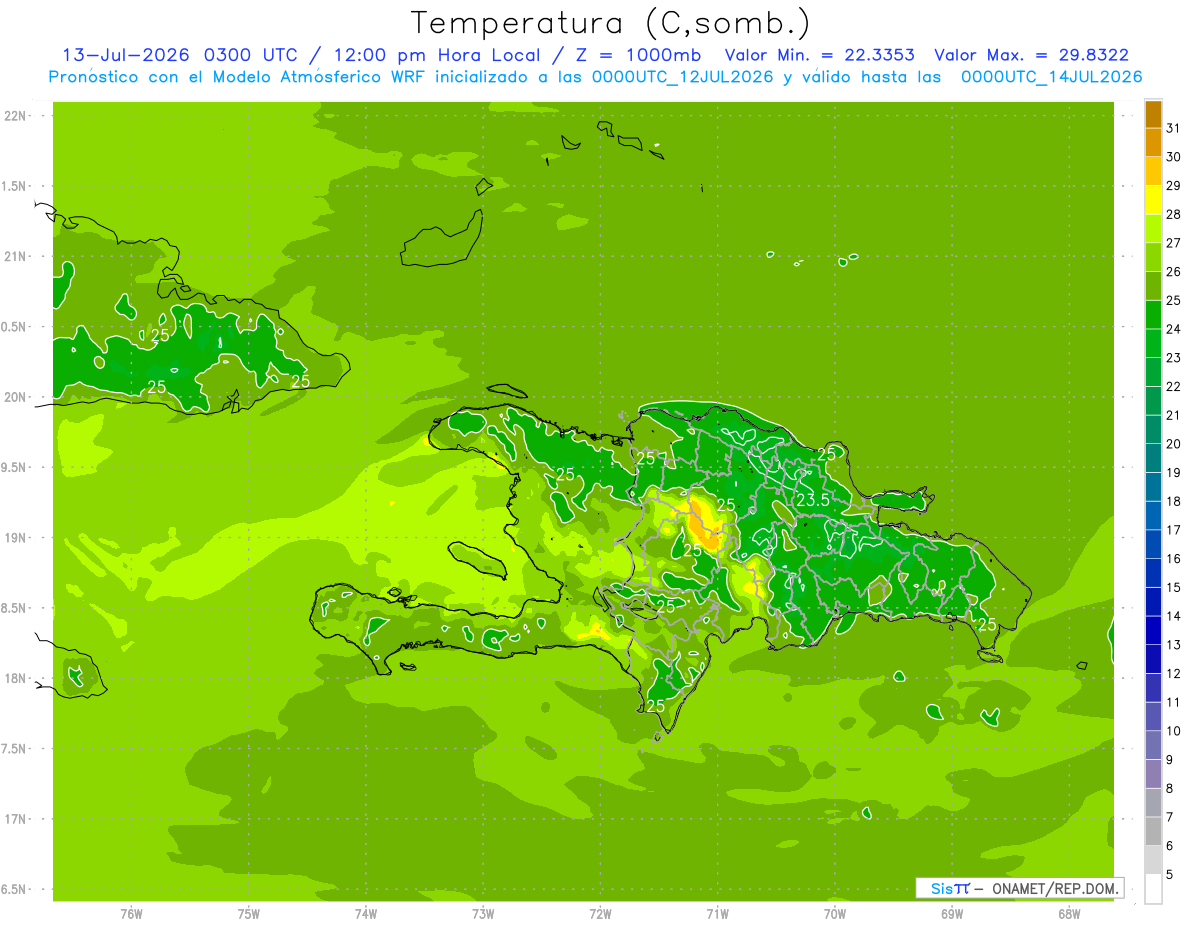Click the "17N" latitude label
The width and height of the screenshot is (1200, 927).
click(x=16, y=820)
